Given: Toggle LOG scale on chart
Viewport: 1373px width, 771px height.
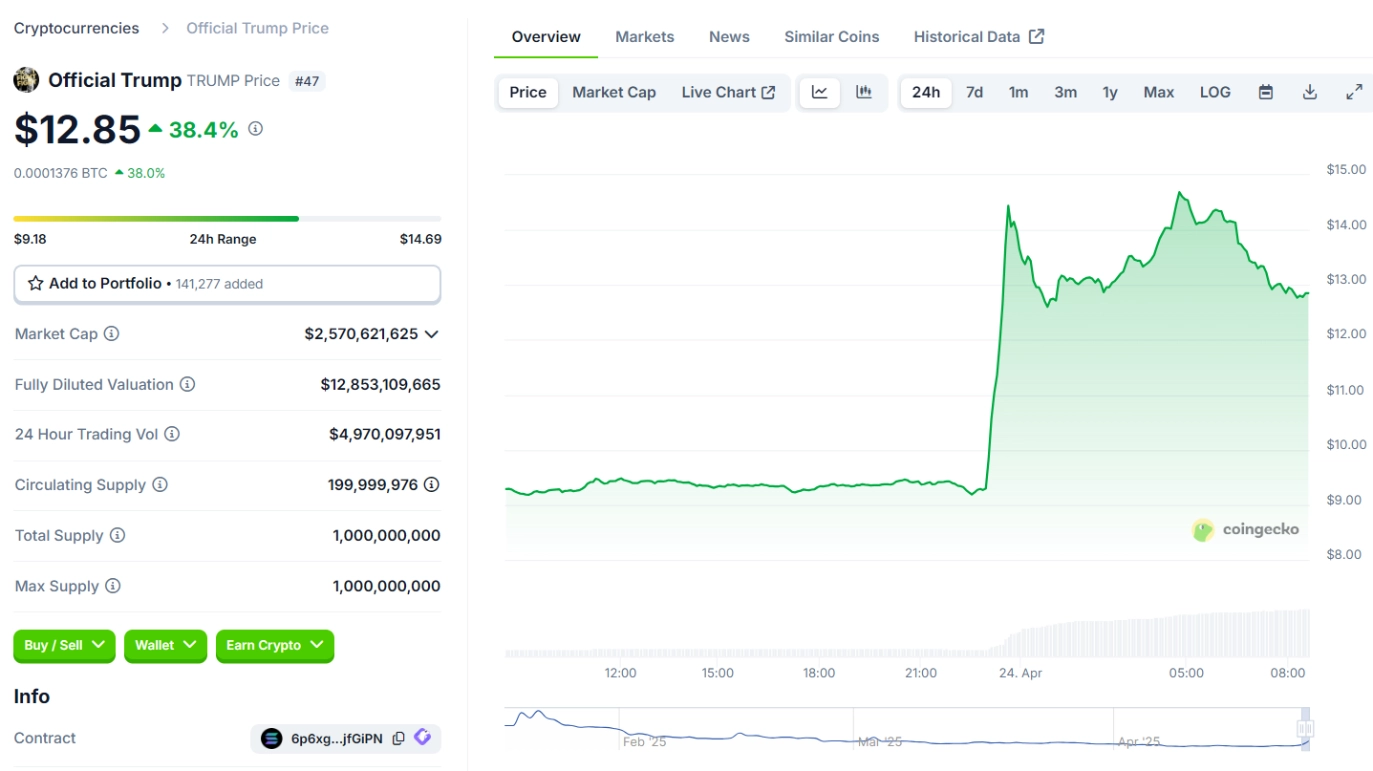Looking at the screenshot, I should (1215, 92).
